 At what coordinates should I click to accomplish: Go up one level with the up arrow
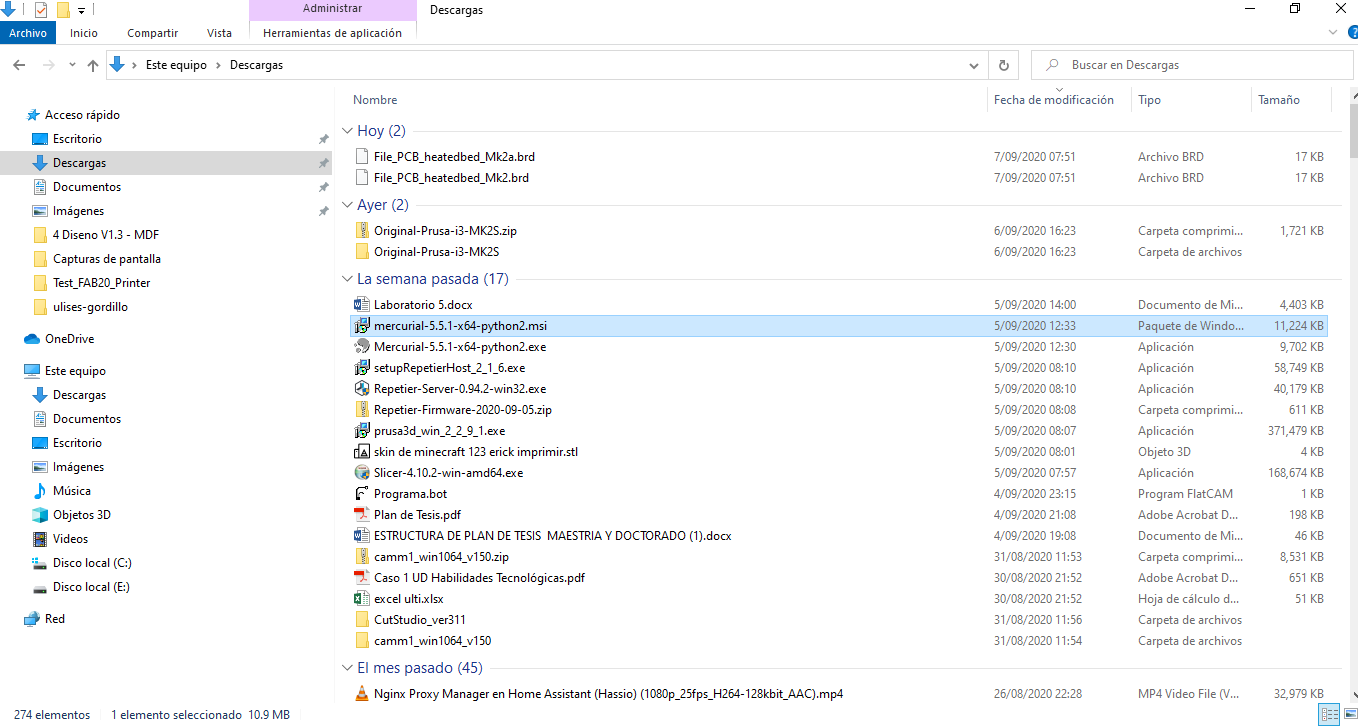(93, 65)
